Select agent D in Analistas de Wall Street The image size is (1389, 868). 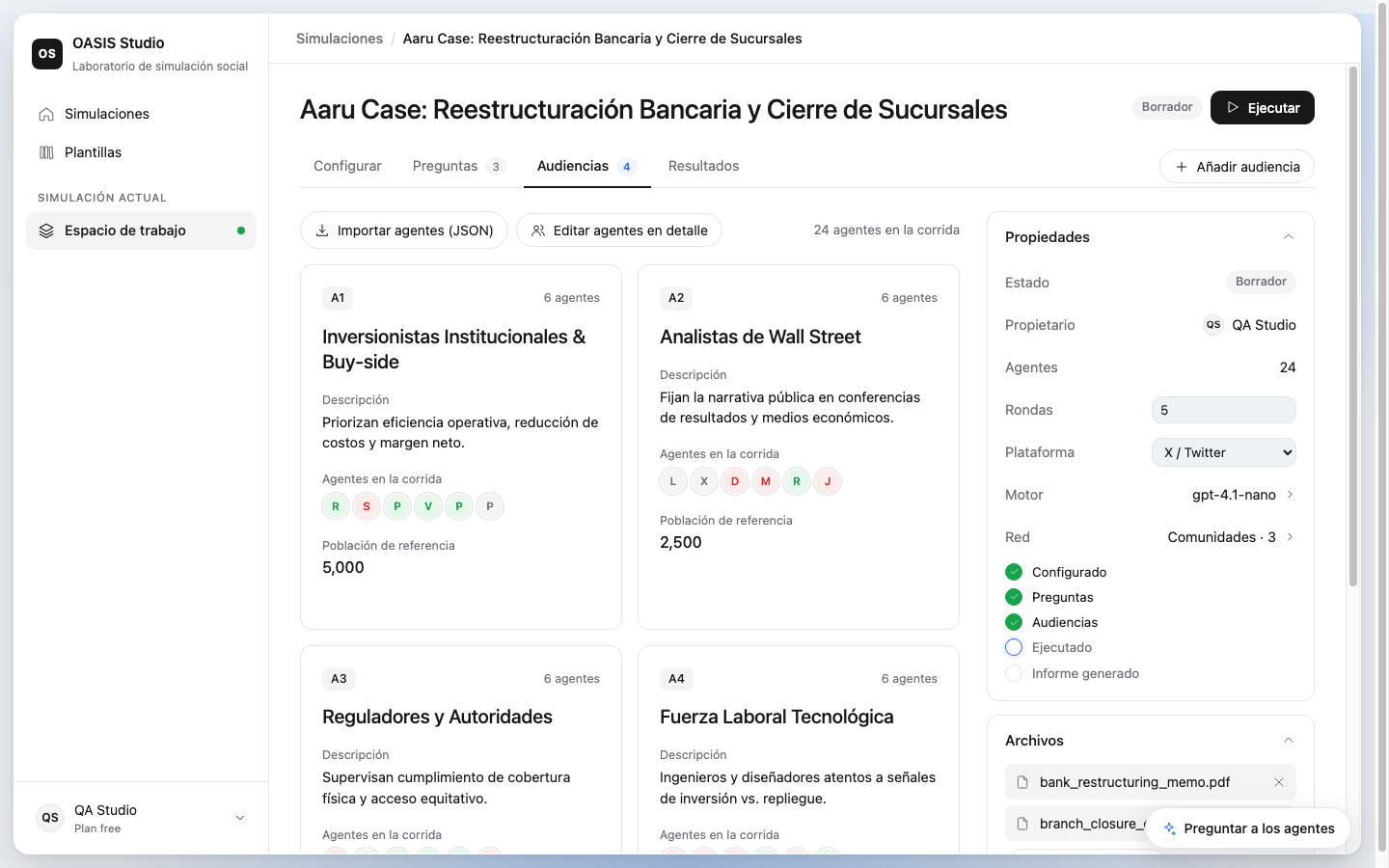point(735,481)
